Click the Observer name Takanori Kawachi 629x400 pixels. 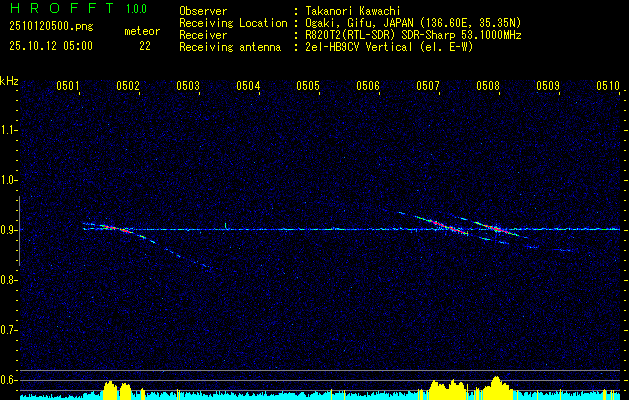pos(353,11)
